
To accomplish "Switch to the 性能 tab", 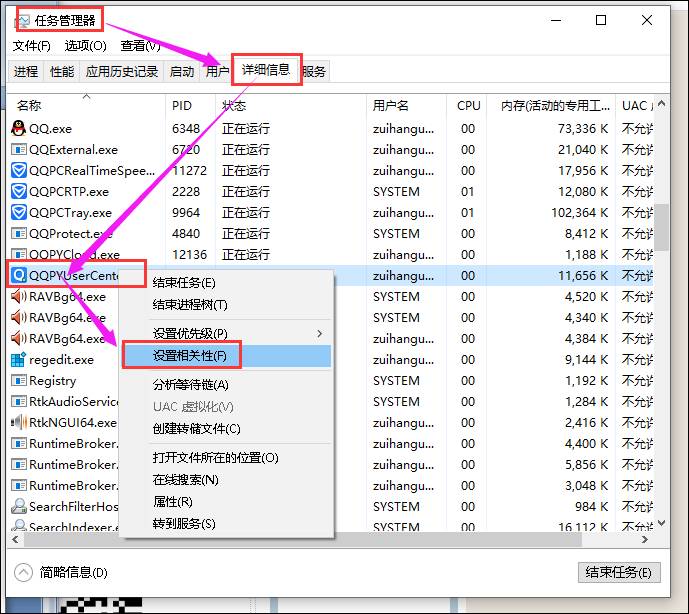I will [62, 71].
